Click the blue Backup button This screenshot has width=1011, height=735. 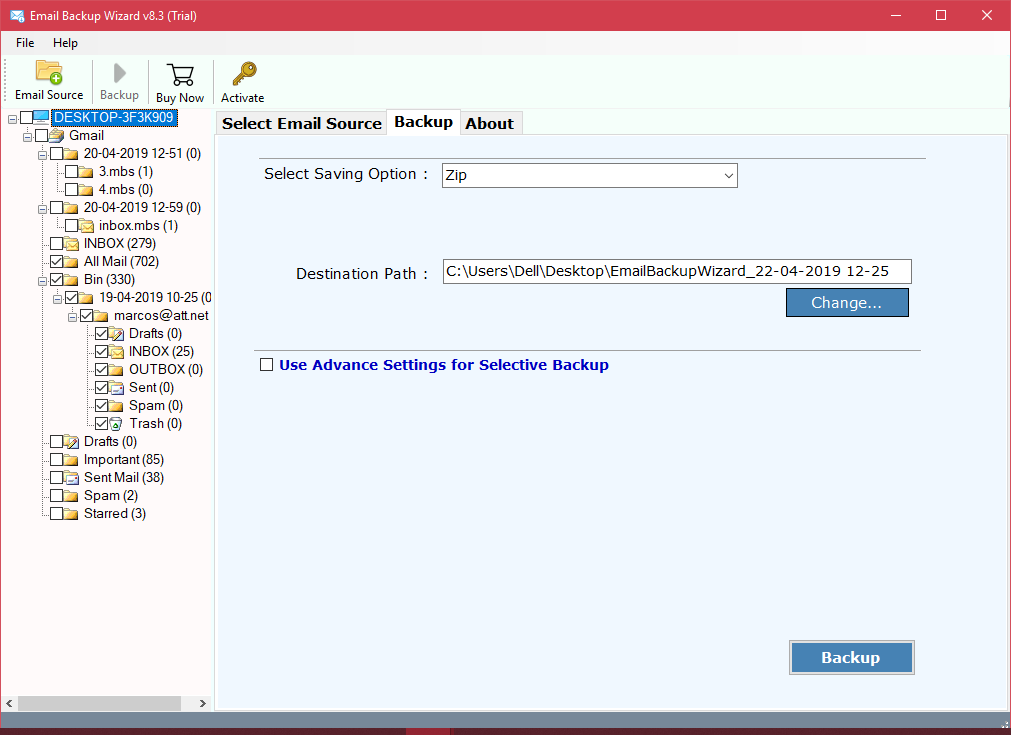click(x=851, y=658)
